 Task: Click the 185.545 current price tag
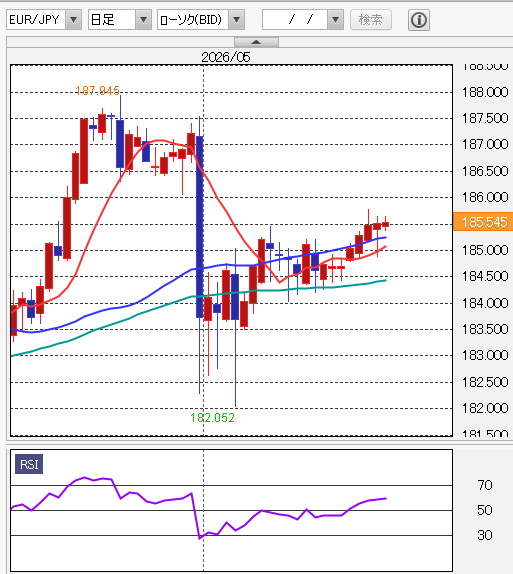click(x=483, y=222)
